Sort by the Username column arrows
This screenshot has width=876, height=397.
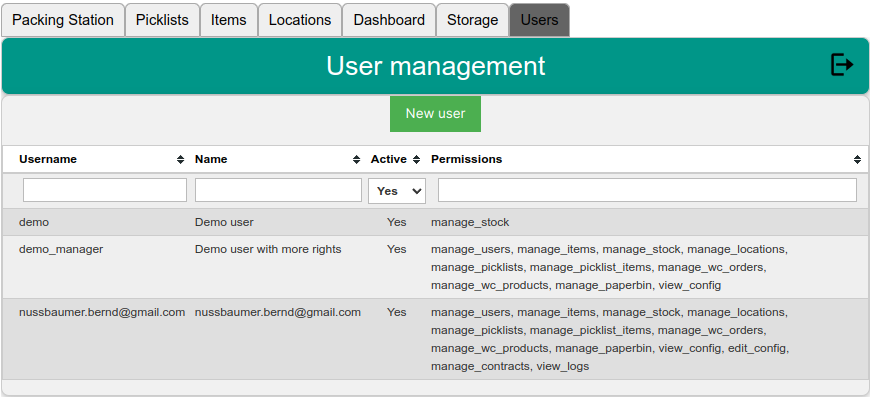(180, 160)
